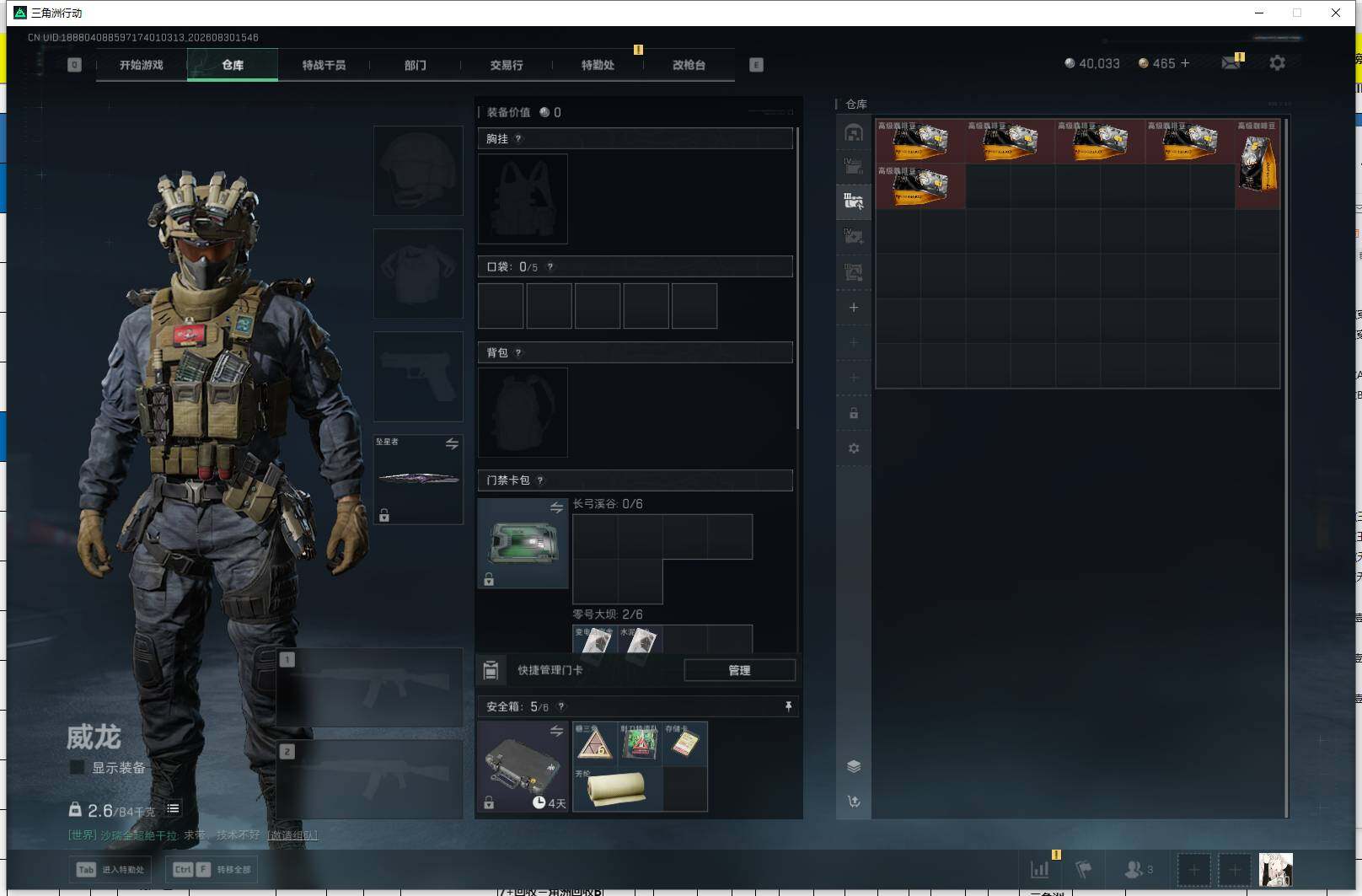Screen dimensions: 1362x896
Task: Select the empty backpack slot
Action: (523, 413)
